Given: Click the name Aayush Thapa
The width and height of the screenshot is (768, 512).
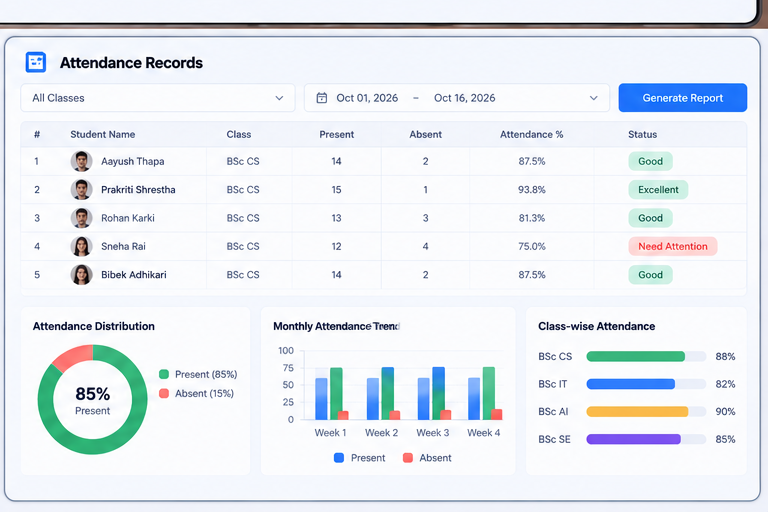Looking at the screenshot, I should [x=133, y=161].
